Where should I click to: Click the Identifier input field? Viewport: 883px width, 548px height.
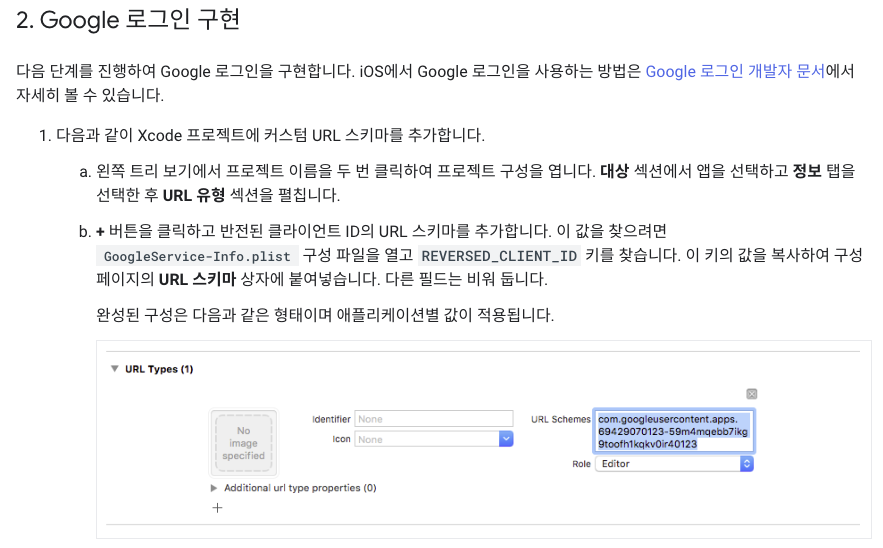(x=434, y=419)
